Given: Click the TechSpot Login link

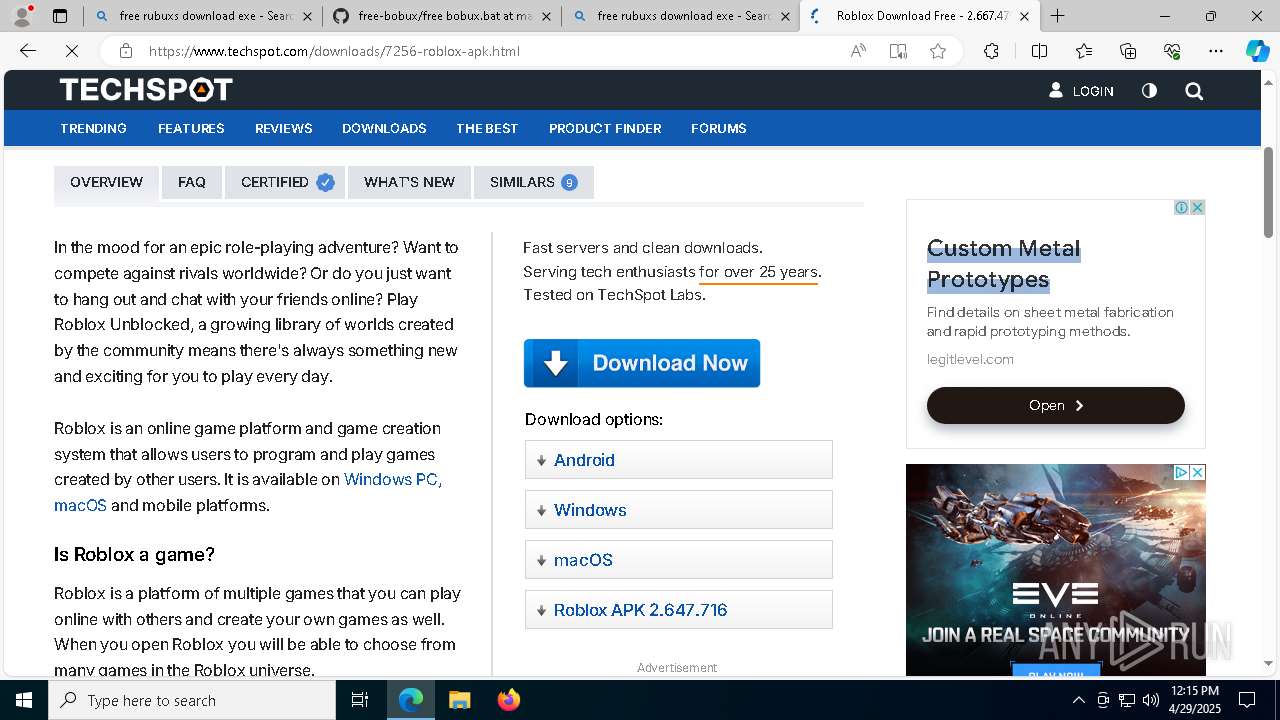Looking at the screenshot, I should click(x=1081, y=91).
